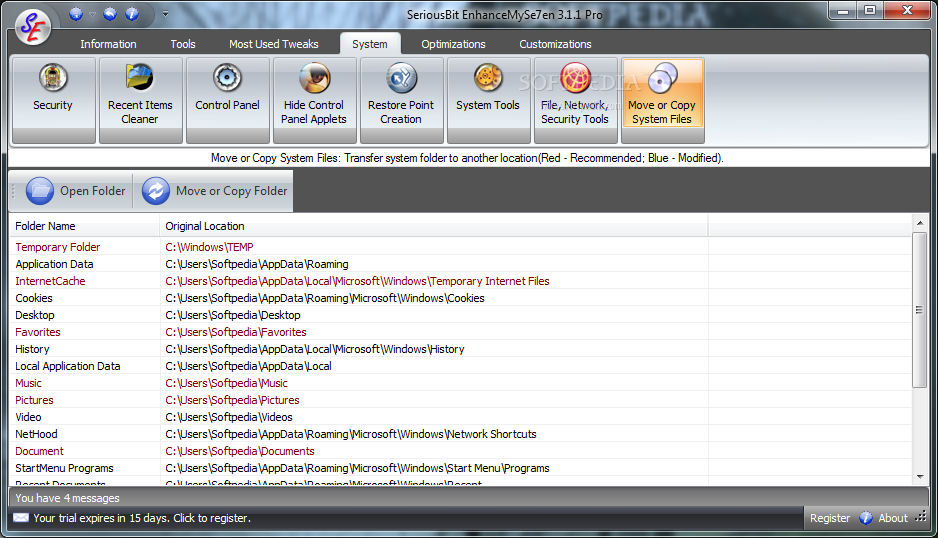Click the trial expires message to register

[x=142, y=518]
